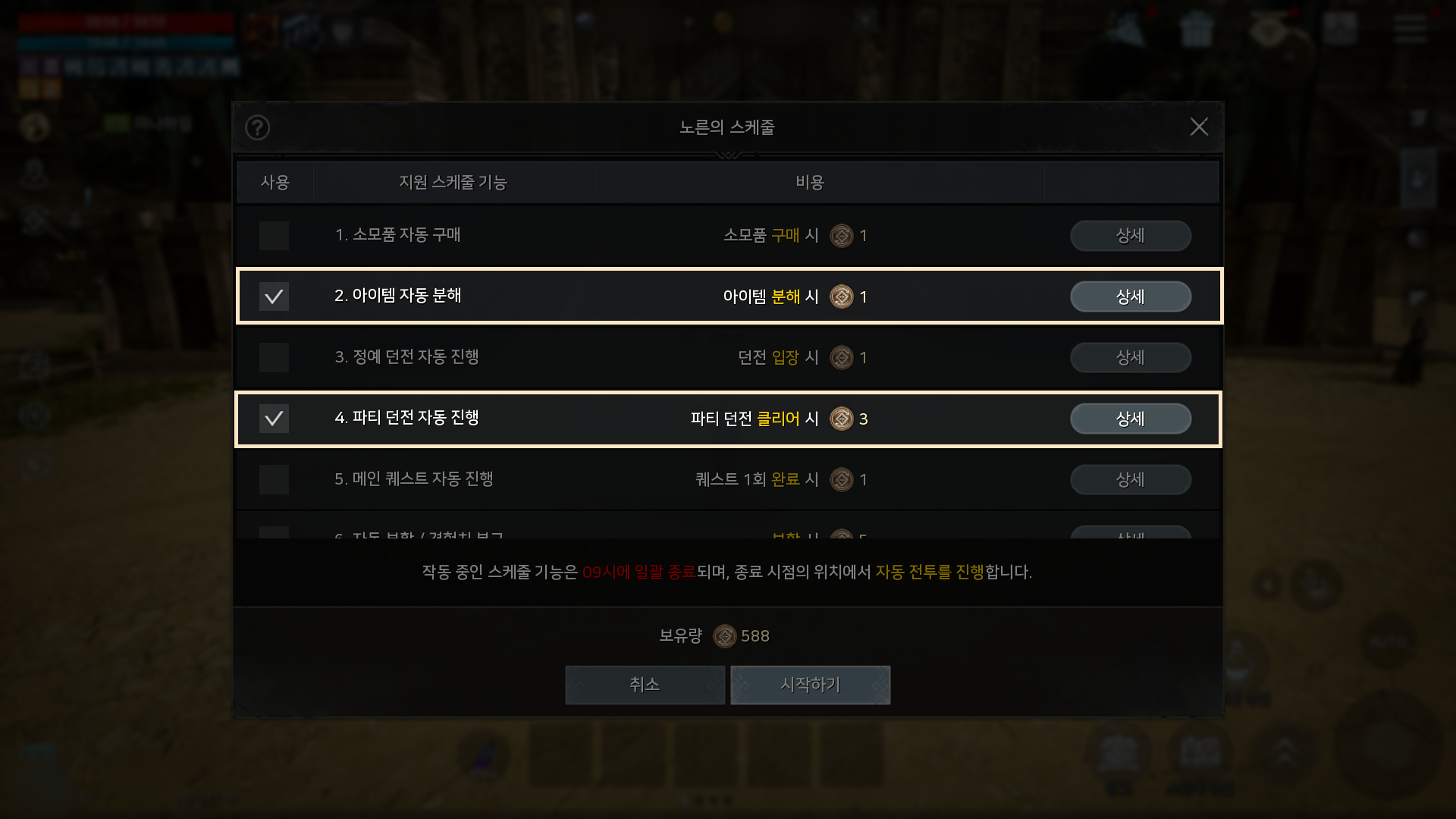Click the 시작하기 start button
This screenshot has width=1456, height=819.
coord(811,685)
